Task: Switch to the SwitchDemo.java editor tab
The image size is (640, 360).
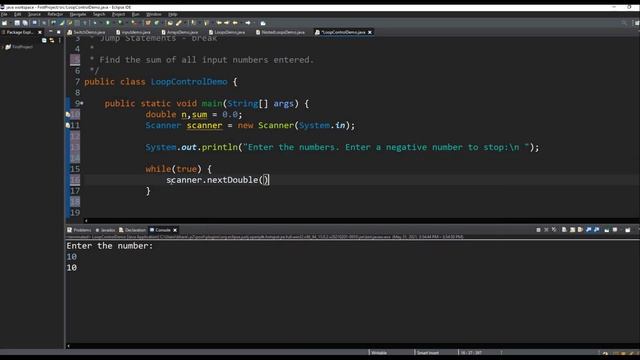Action: coord(87,32)
